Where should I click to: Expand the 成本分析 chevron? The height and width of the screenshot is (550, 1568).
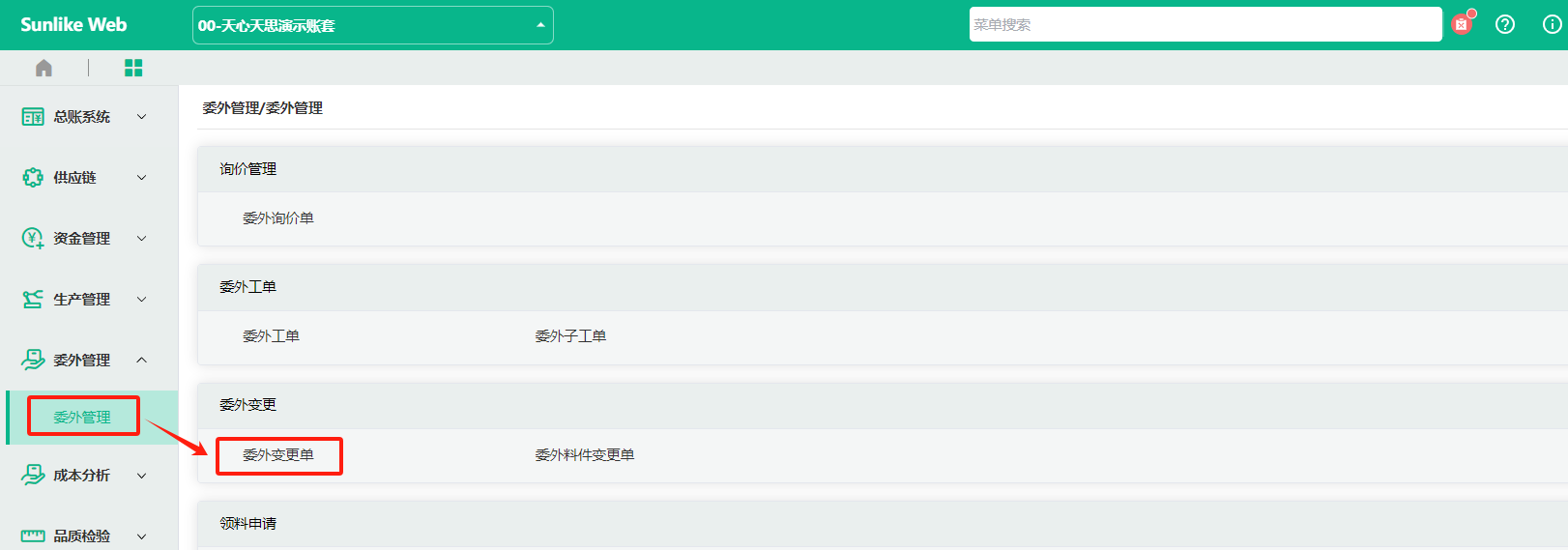point(142,476)
